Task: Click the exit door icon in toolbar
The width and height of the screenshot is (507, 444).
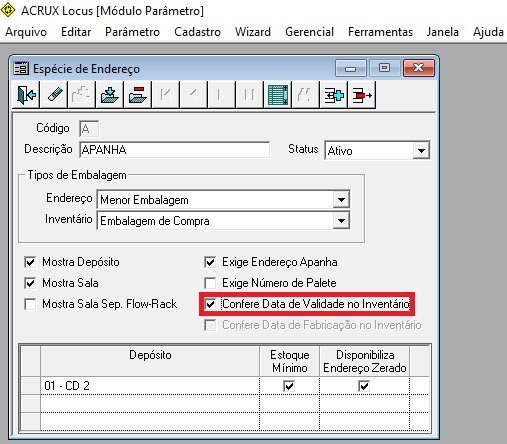Action: [26, 95]
